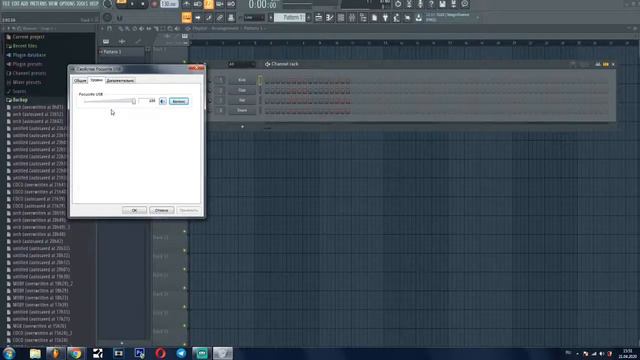Click the Windows Start button
The image size is (640, 360).
pos(9,353)
